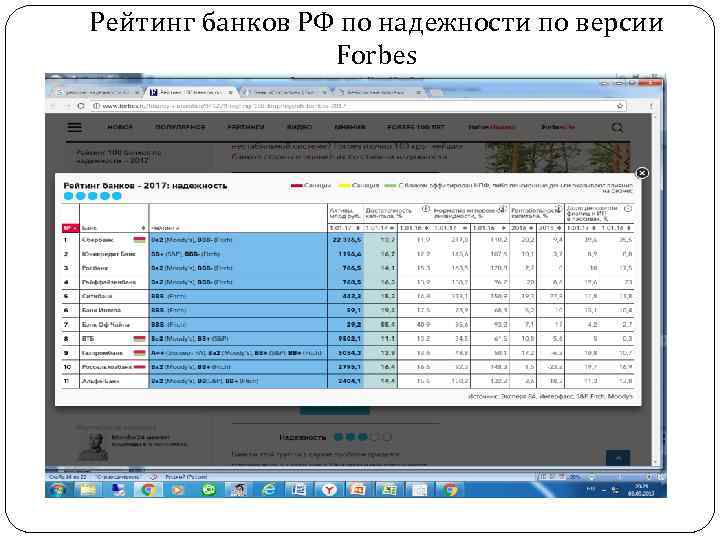Select the Райффайзенбанк row name
Screen dimensions: 720x540
tap(109, 282)
